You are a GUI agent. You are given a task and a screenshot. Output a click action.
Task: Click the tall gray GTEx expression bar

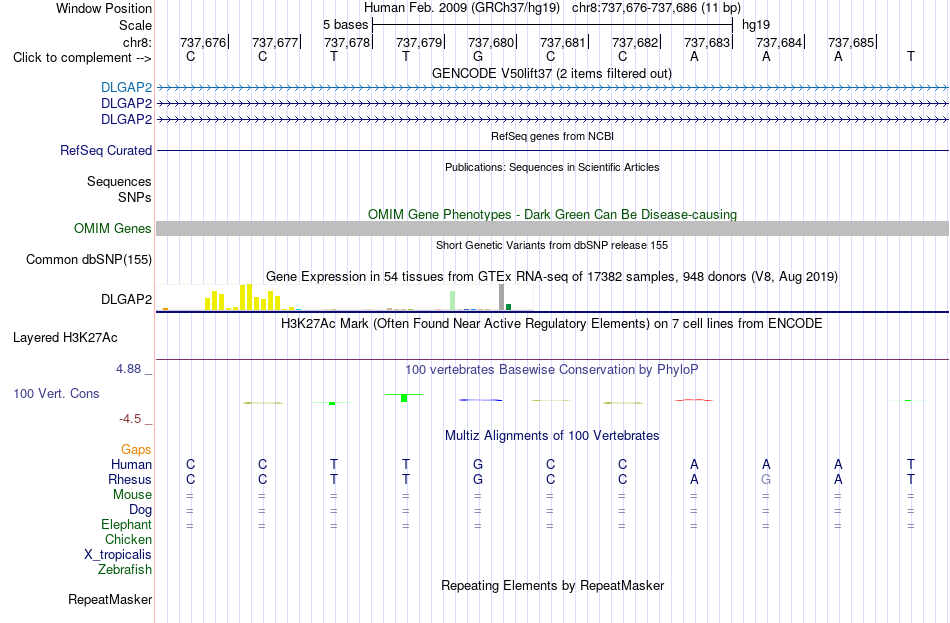point(502,297)
